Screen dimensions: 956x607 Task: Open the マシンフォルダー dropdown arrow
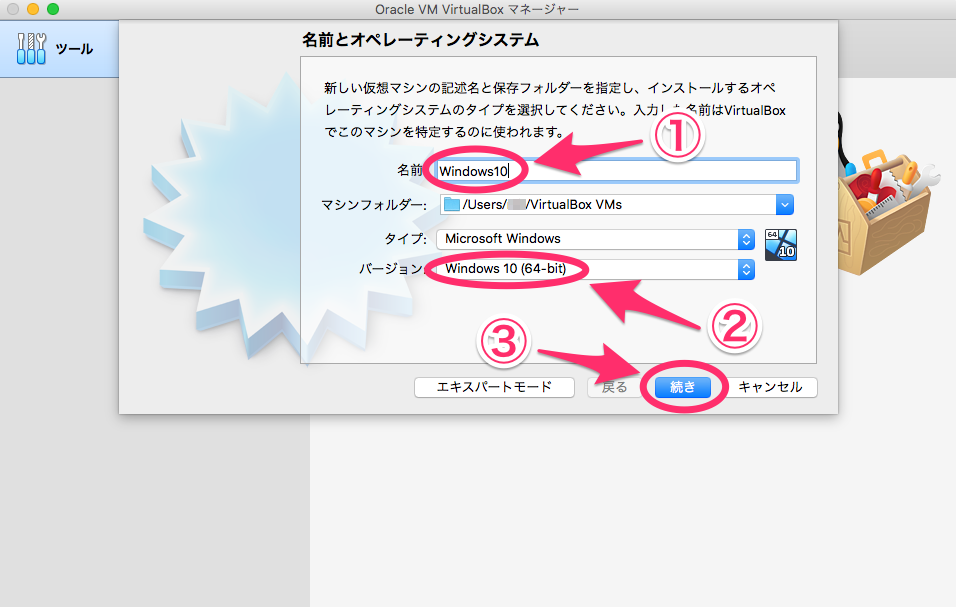pos(786,204)
